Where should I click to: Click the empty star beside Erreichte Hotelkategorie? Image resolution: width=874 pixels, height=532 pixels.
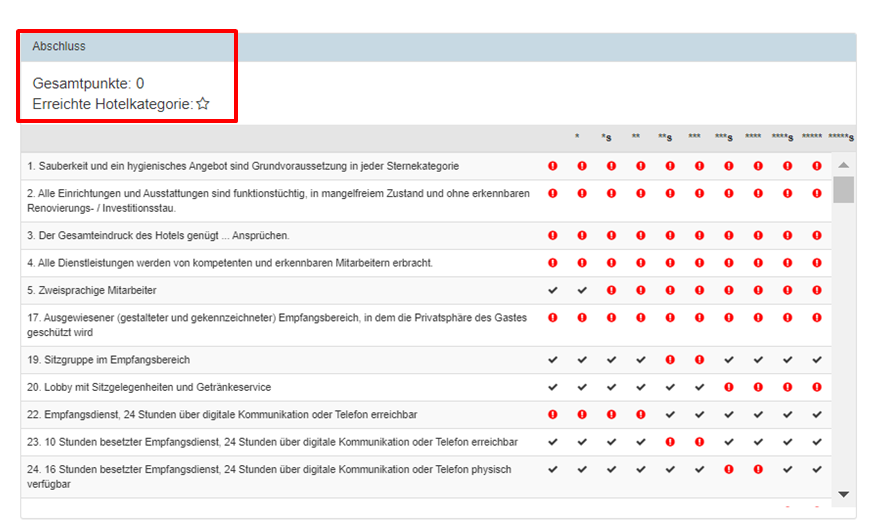tap(203, 104)
